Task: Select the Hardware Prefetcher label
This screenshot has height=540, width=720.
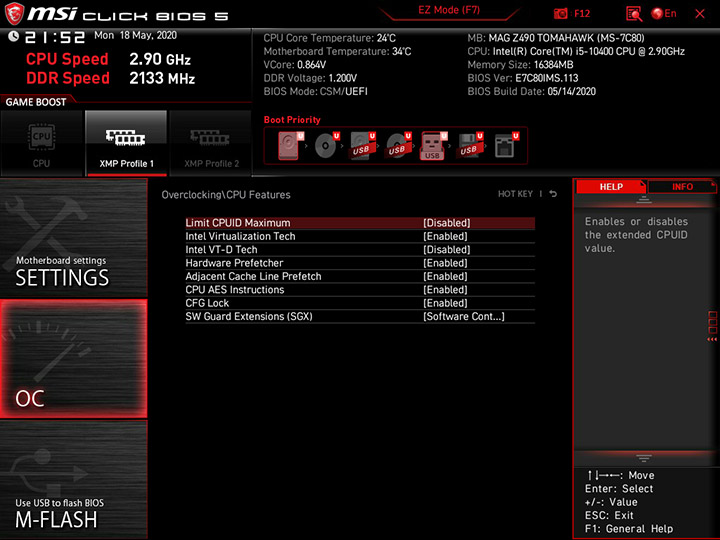Action: coord(234,263)
